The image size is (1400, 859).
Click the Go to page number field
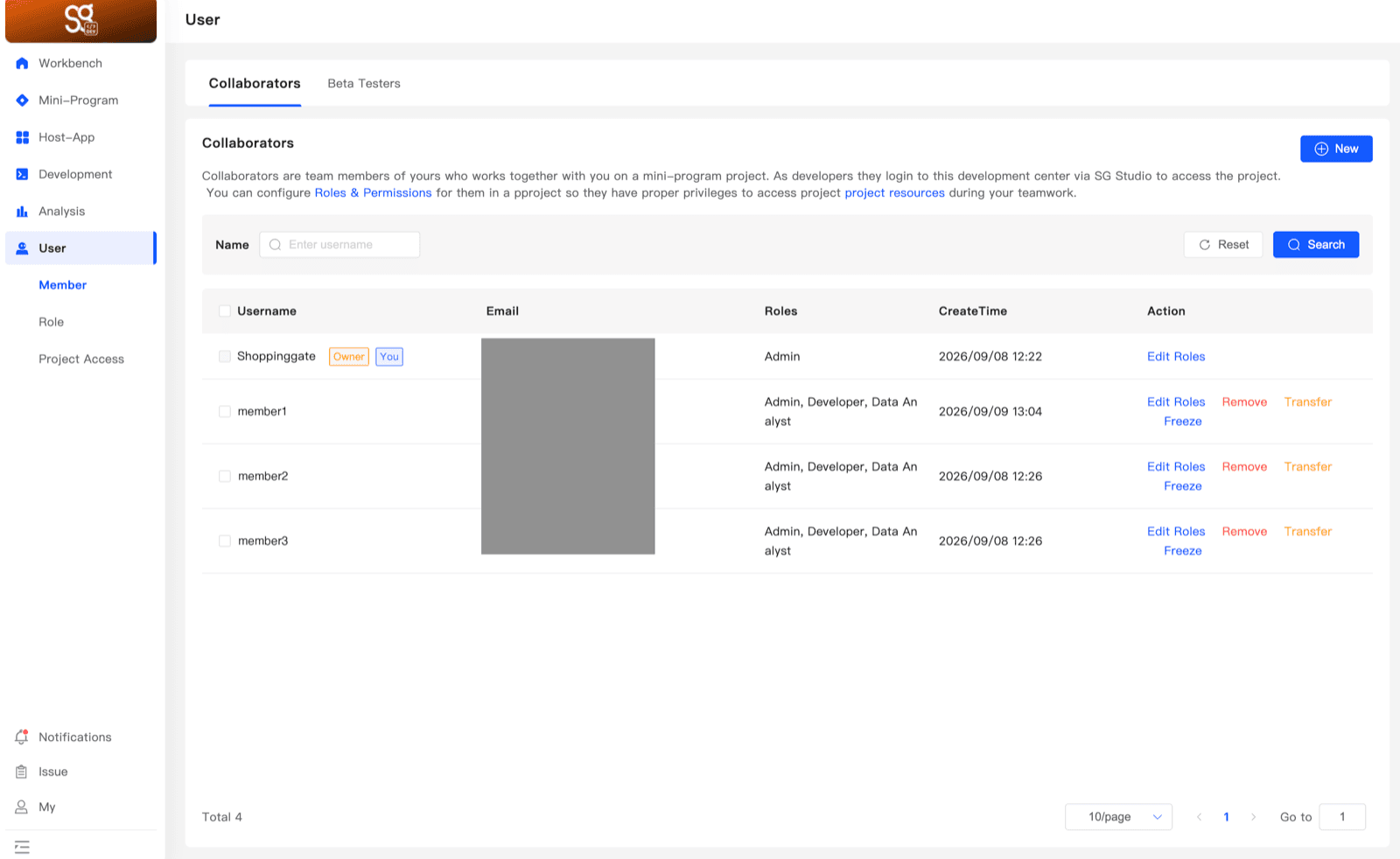point(1342,817)
